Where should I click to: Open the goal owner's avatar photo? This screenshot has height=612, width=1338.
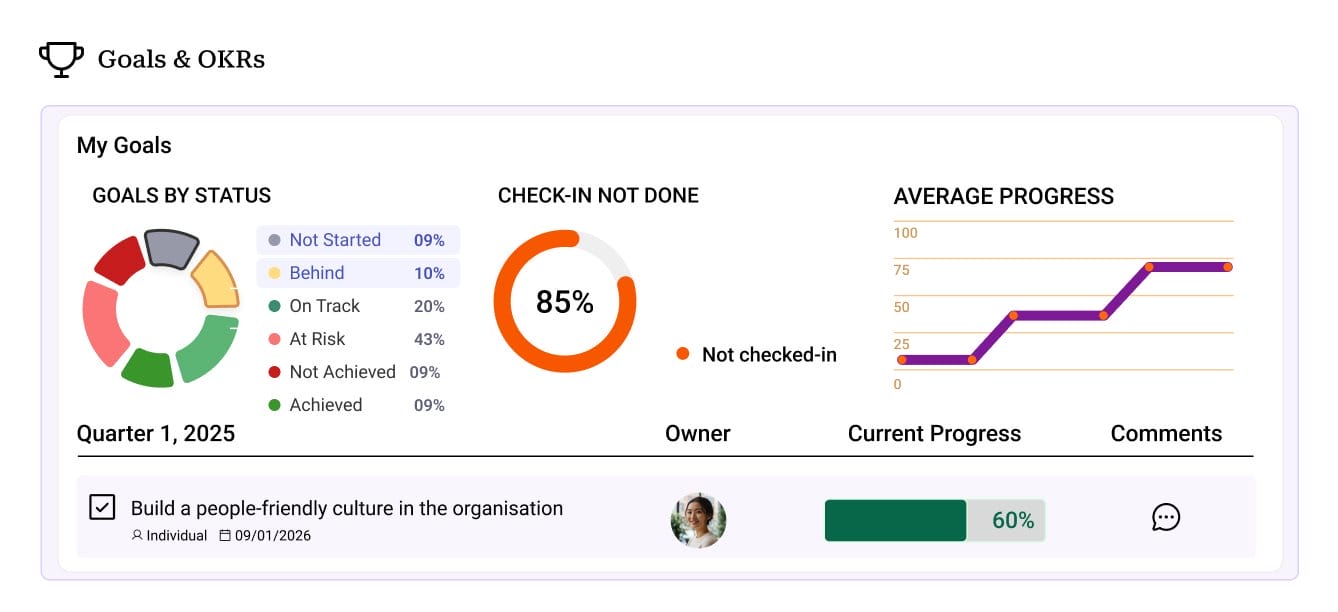(698, 520)
